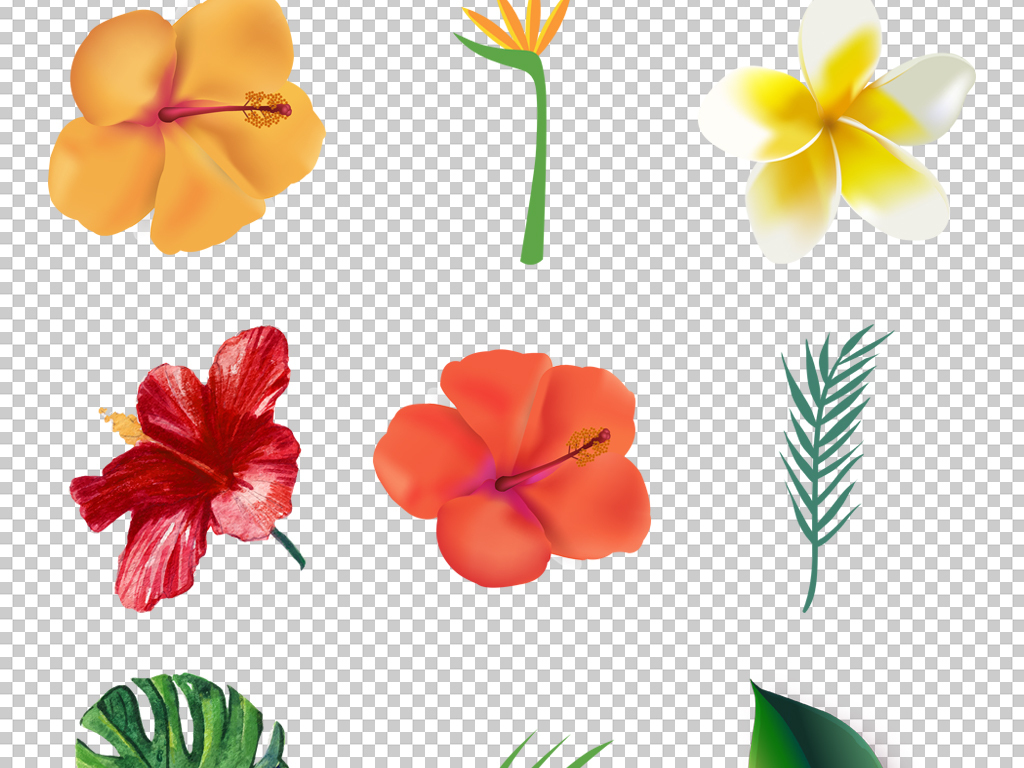1024x768 pixels.
Task: Click the top petal of the red watercolor hibiscus
Action: [x=248, y=370]
